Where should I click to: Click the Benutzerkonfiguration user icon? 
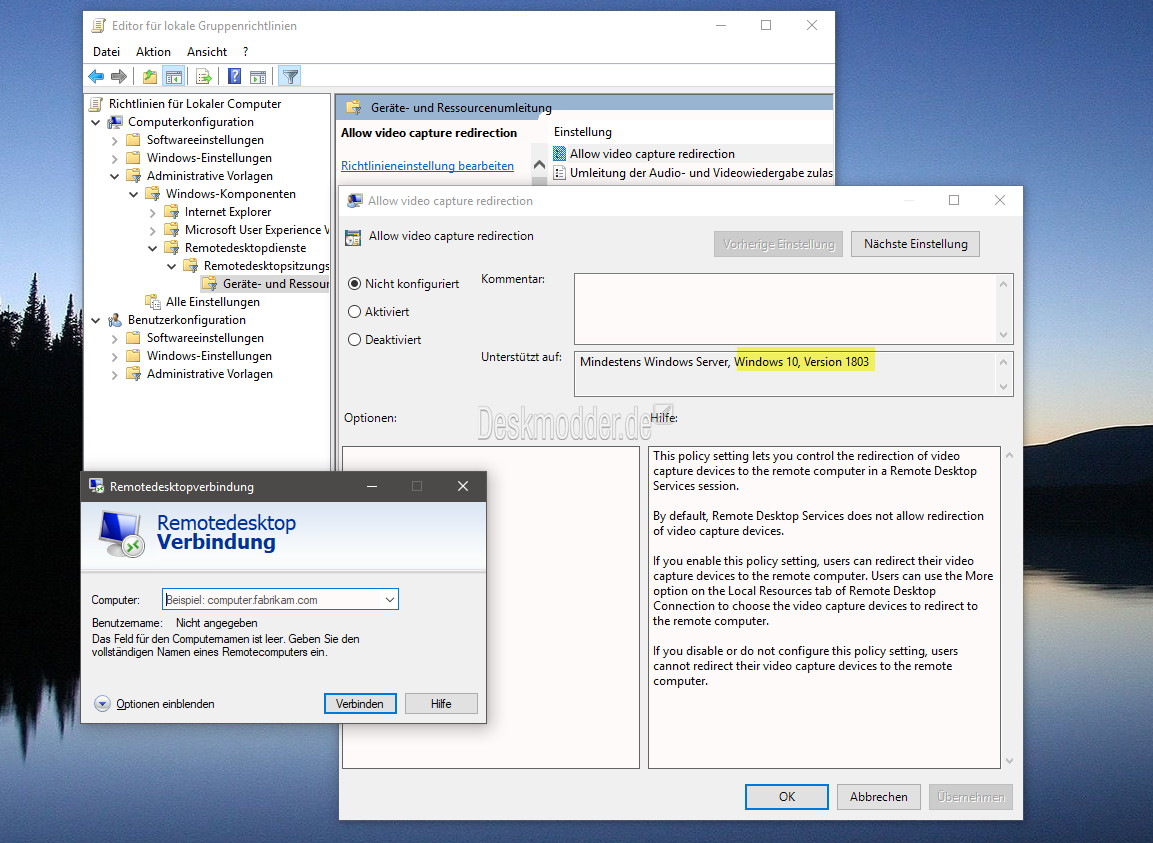pyautogui.click(x=115, y=320)
